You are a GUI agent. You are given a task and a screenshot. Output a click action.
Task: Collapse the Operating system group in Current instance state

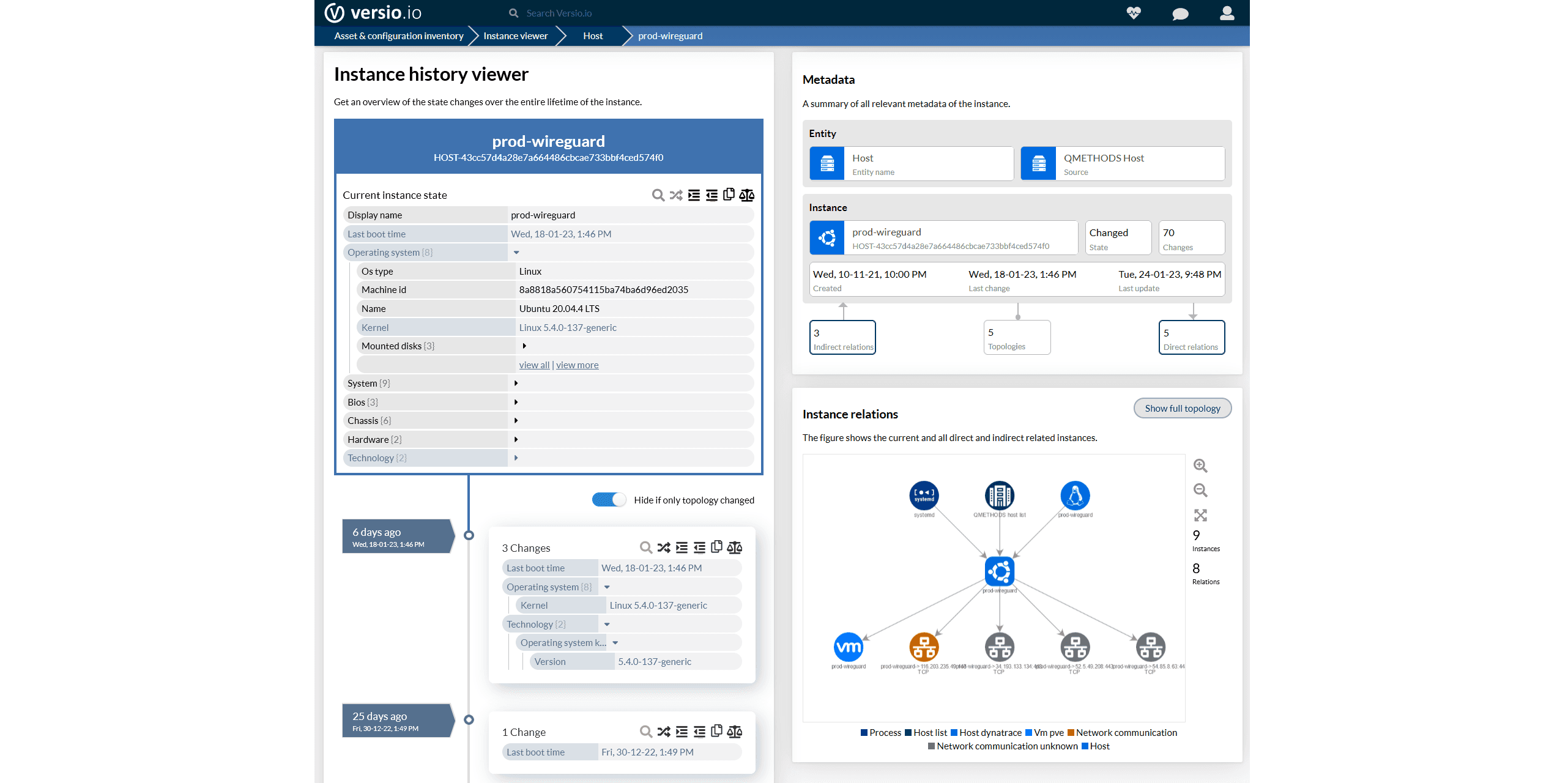(x=516, y=252)
